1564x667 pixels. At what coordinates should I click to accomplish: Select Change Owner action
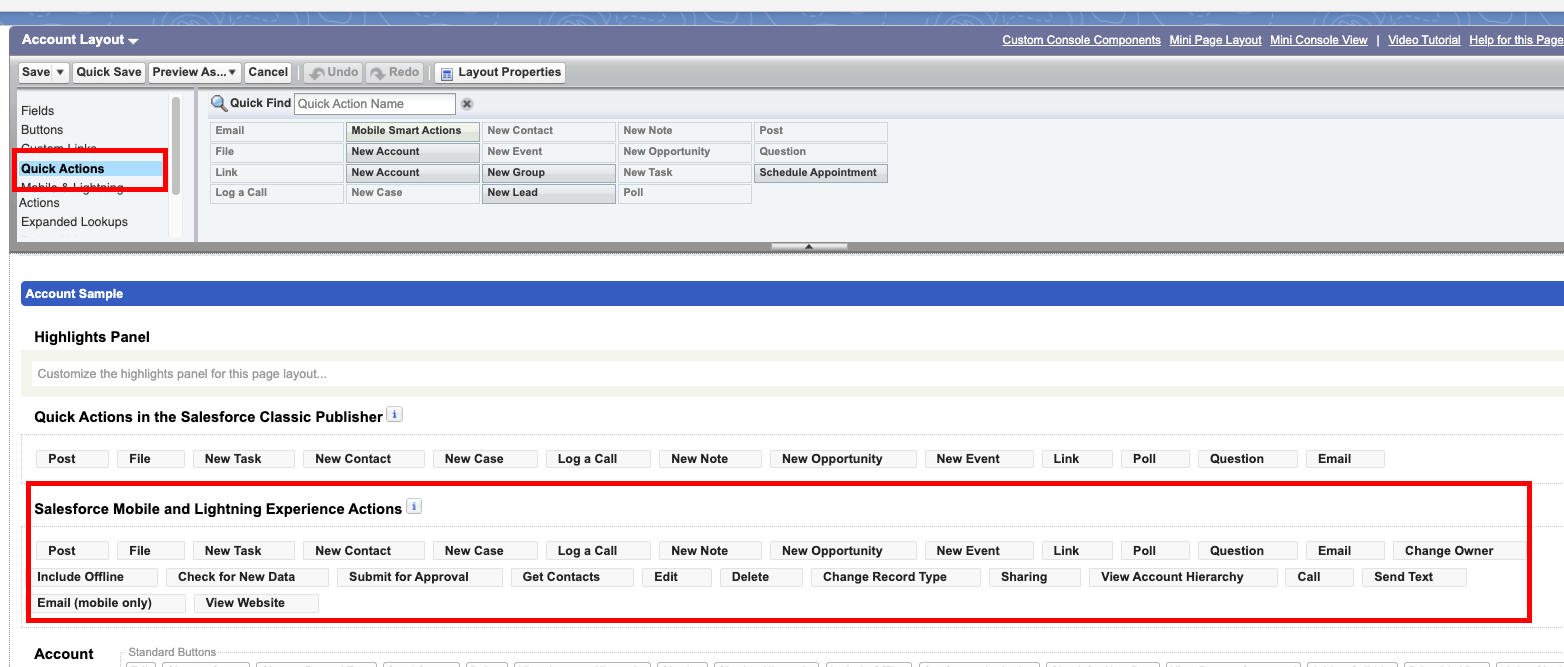point(1459,551)
